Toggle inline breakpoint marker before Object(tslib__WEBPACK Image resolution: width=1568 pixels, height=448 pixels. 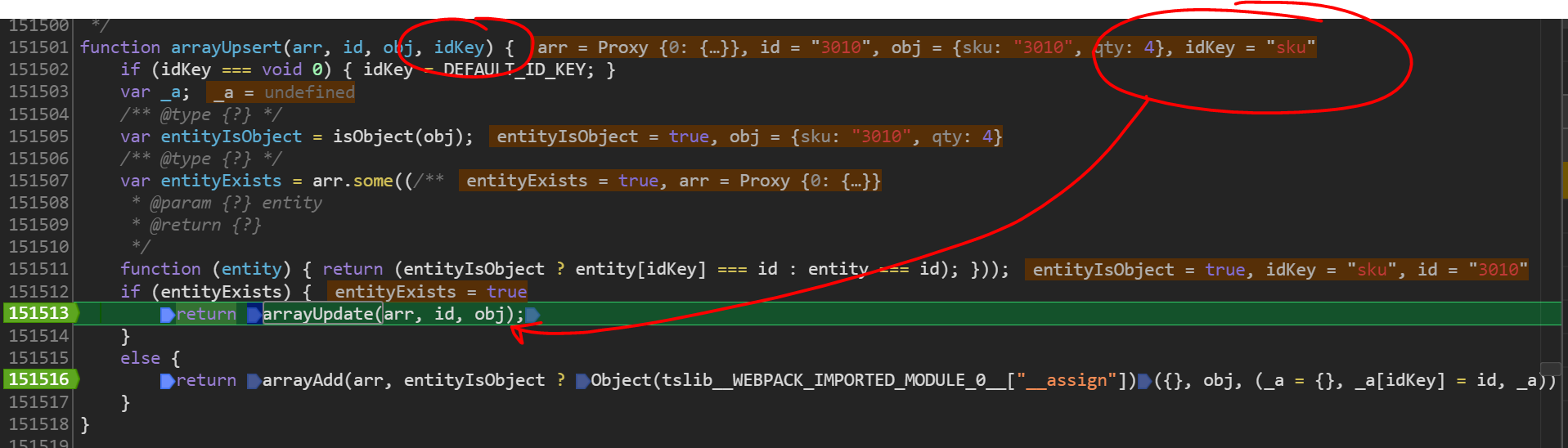[x=583, y=381]
